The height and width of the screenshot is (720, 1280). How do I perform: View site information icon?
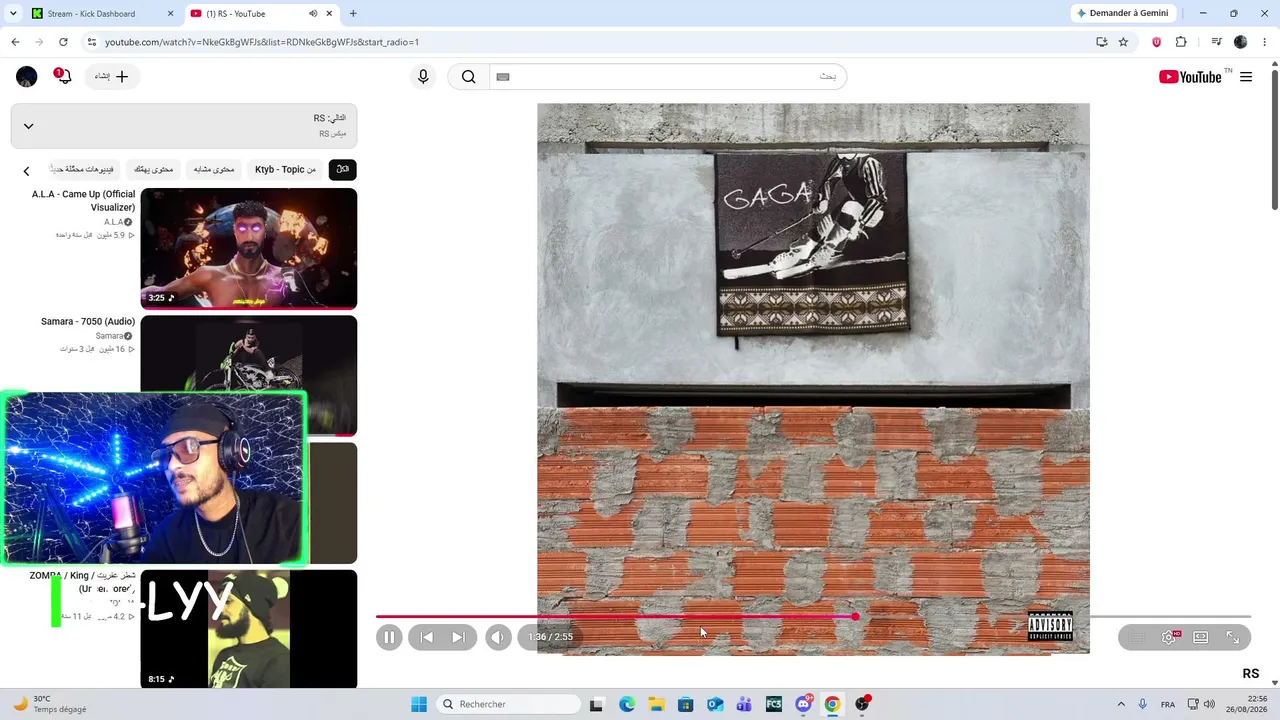[91, 42]
